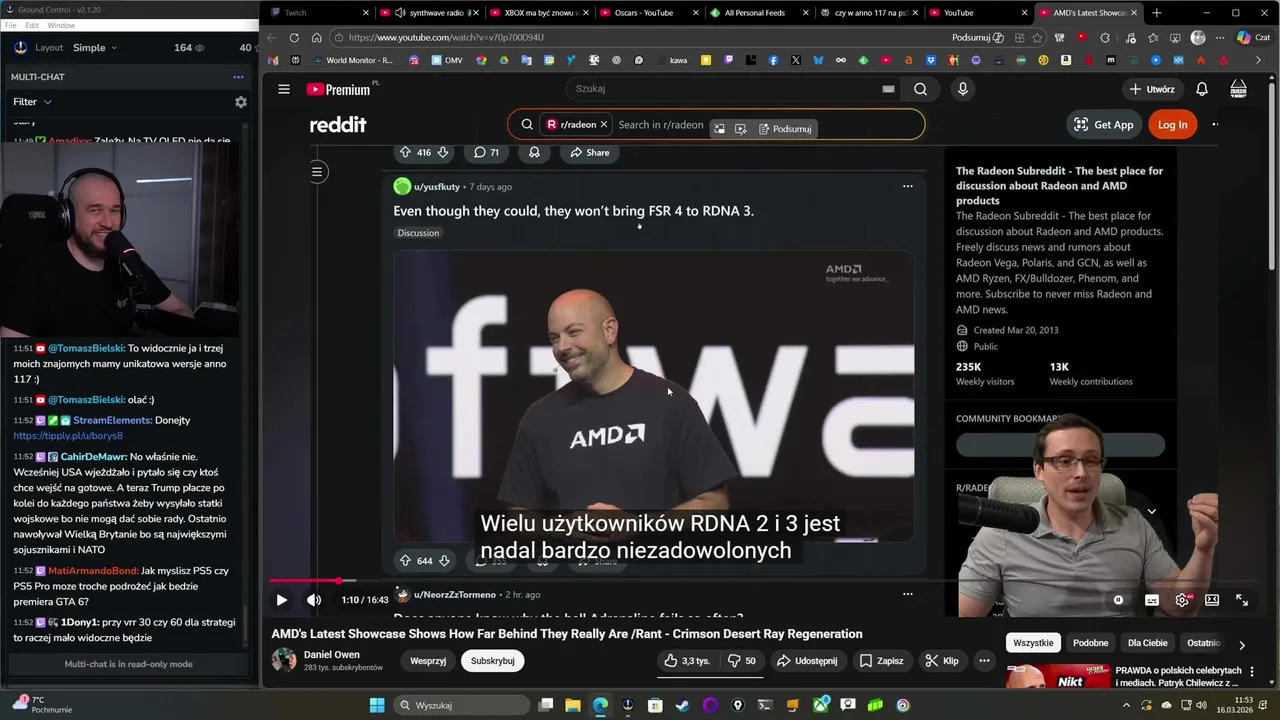Open File Explorer from the taskbar
The image size is (1280, 720).
pyautogui.click(x=573, y=705)
